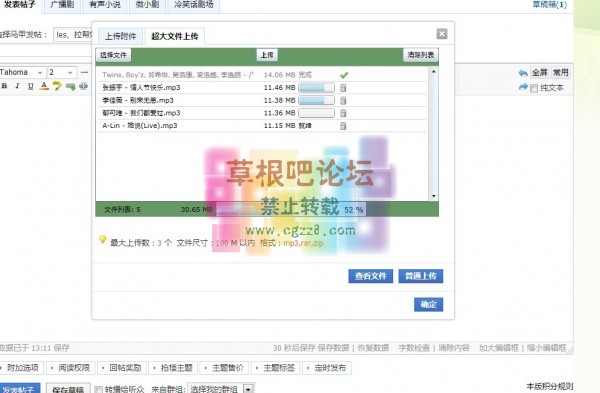
Task: Remove 郁可唯 - 我们都爱过.mp3 via trash icon
Action: (343, 113)
